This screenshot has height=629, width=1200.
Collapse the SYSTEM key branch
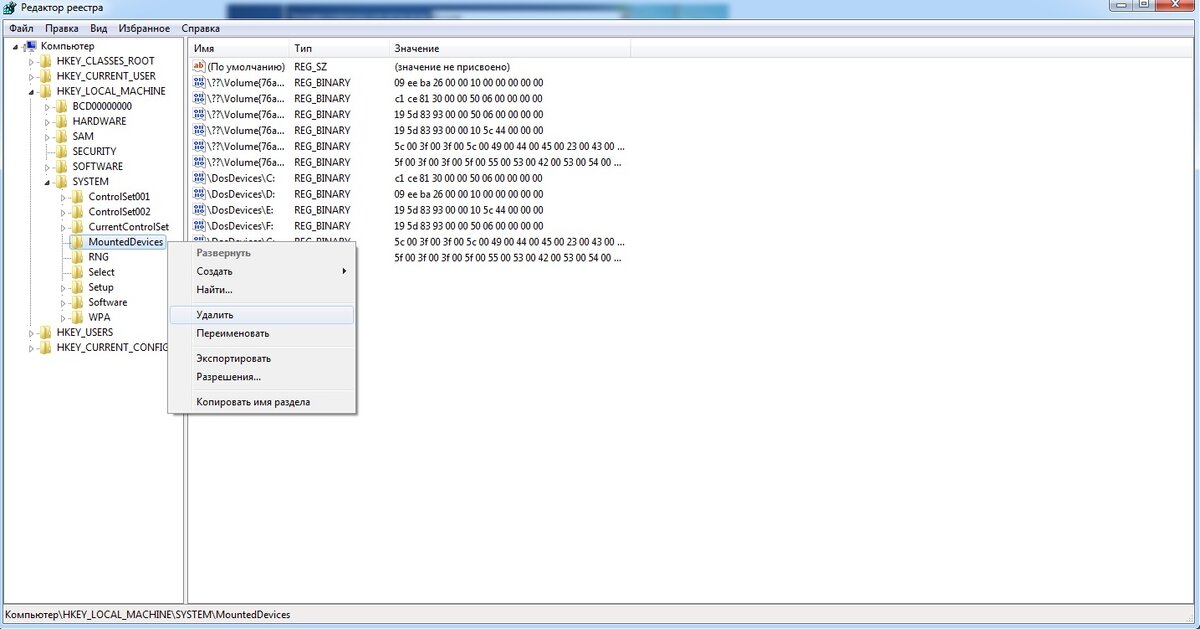point(48,182)
